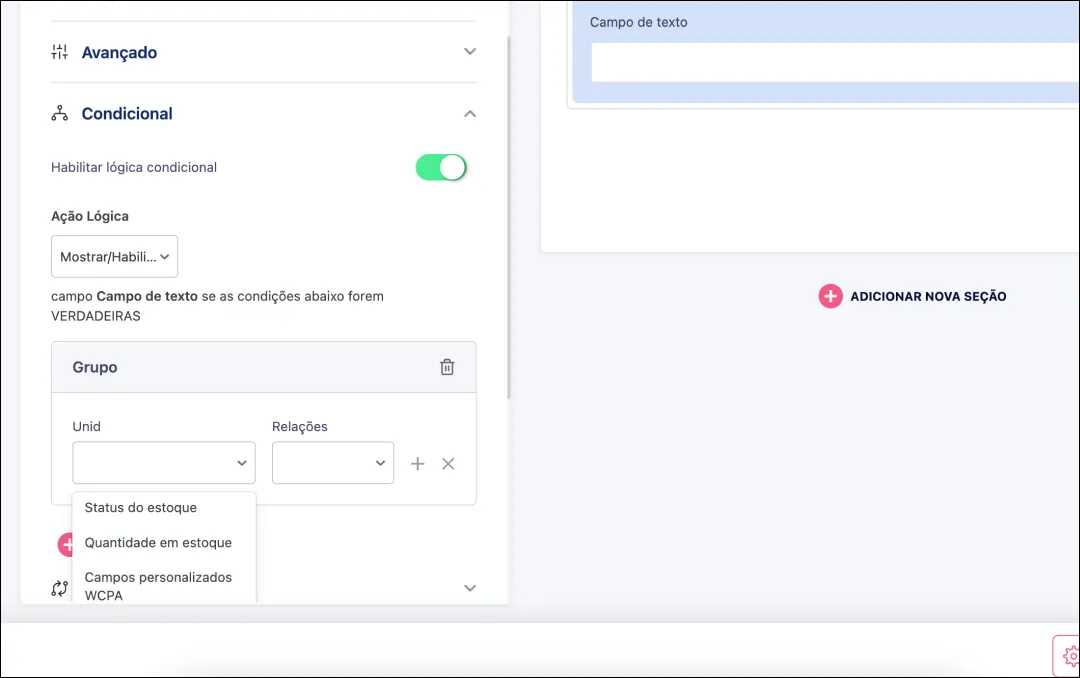Choose Quantidade em estoque option
Viewport: 1080px width, 678px height.
[158, 543]
